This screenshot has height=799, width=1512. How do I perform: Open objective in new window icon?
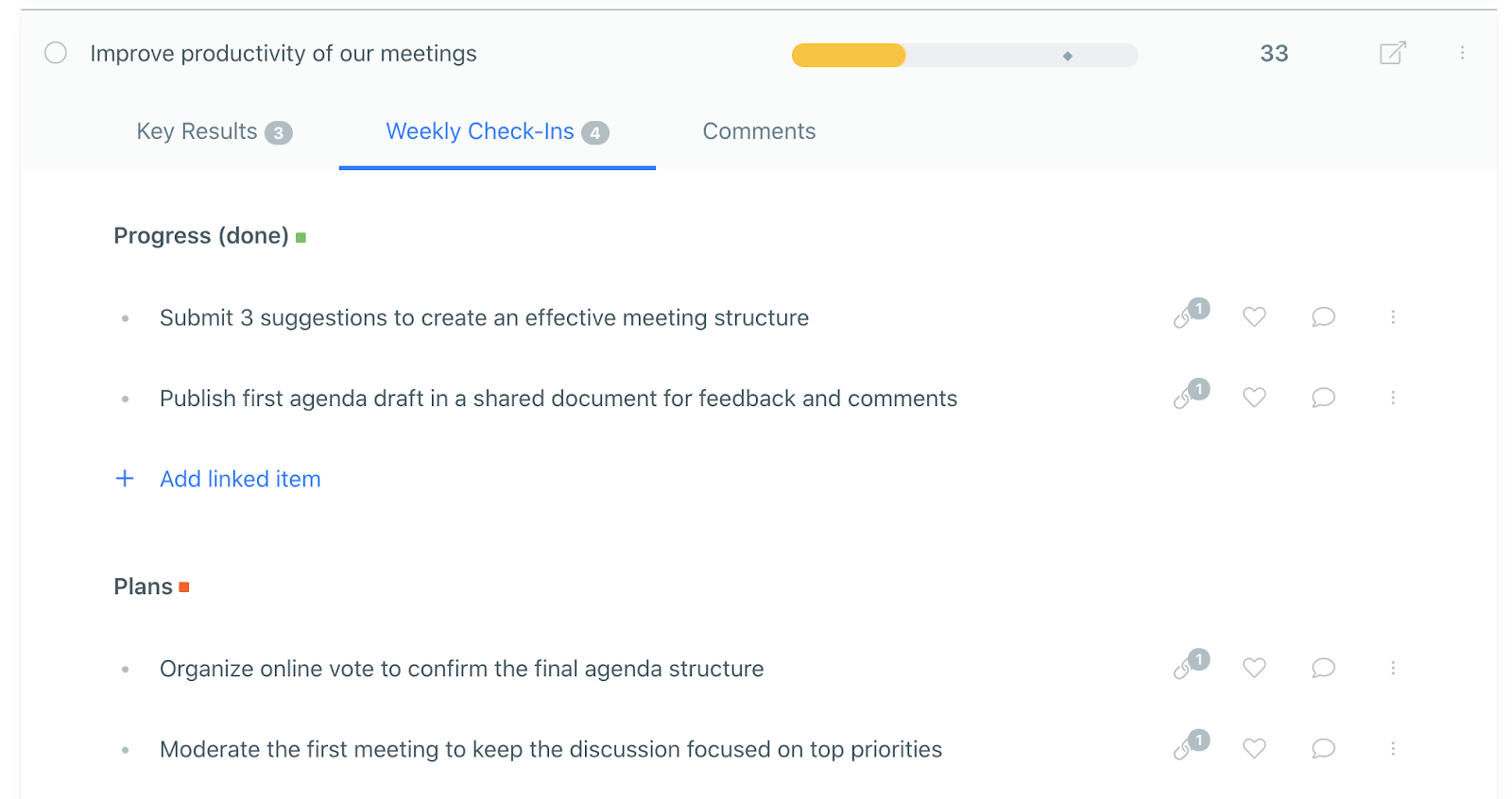[x=1392, y=53]
